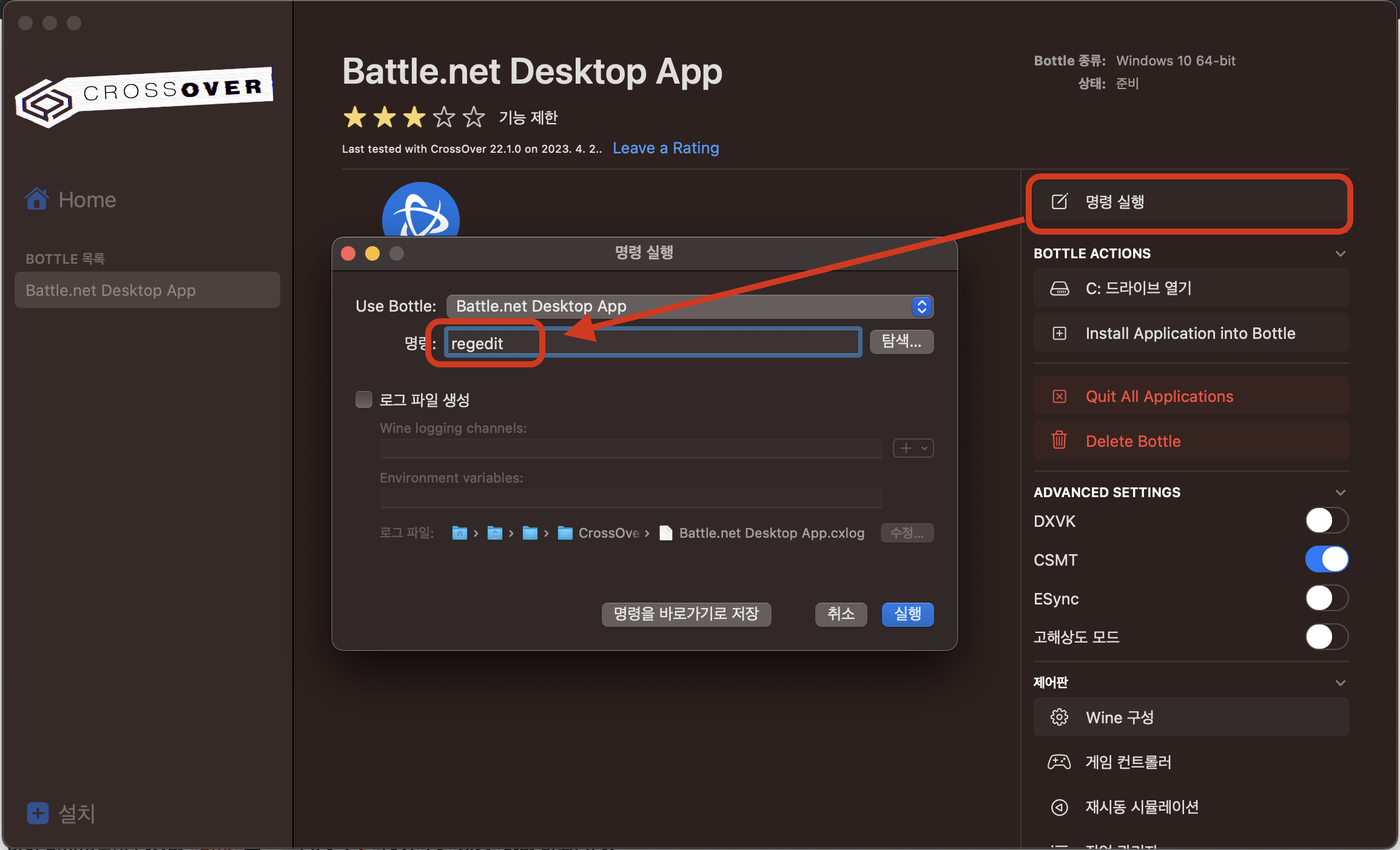Open the Use Bottle dropdown menu
The height and width of the screenshot is (850, 1400).
[689, 307]
